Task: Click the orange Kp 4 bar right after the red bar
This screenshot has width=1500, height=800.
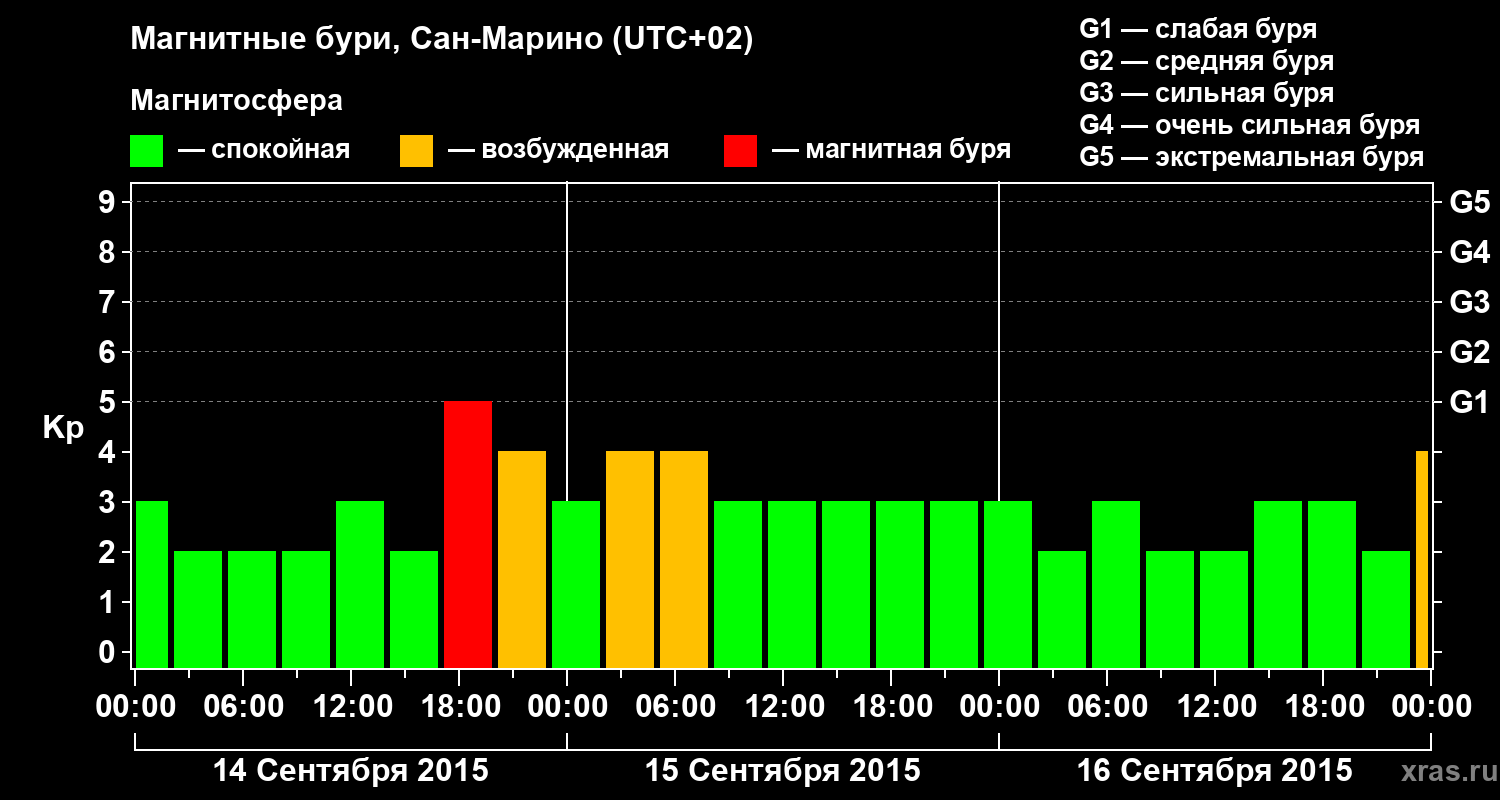Action: [522, 559]
